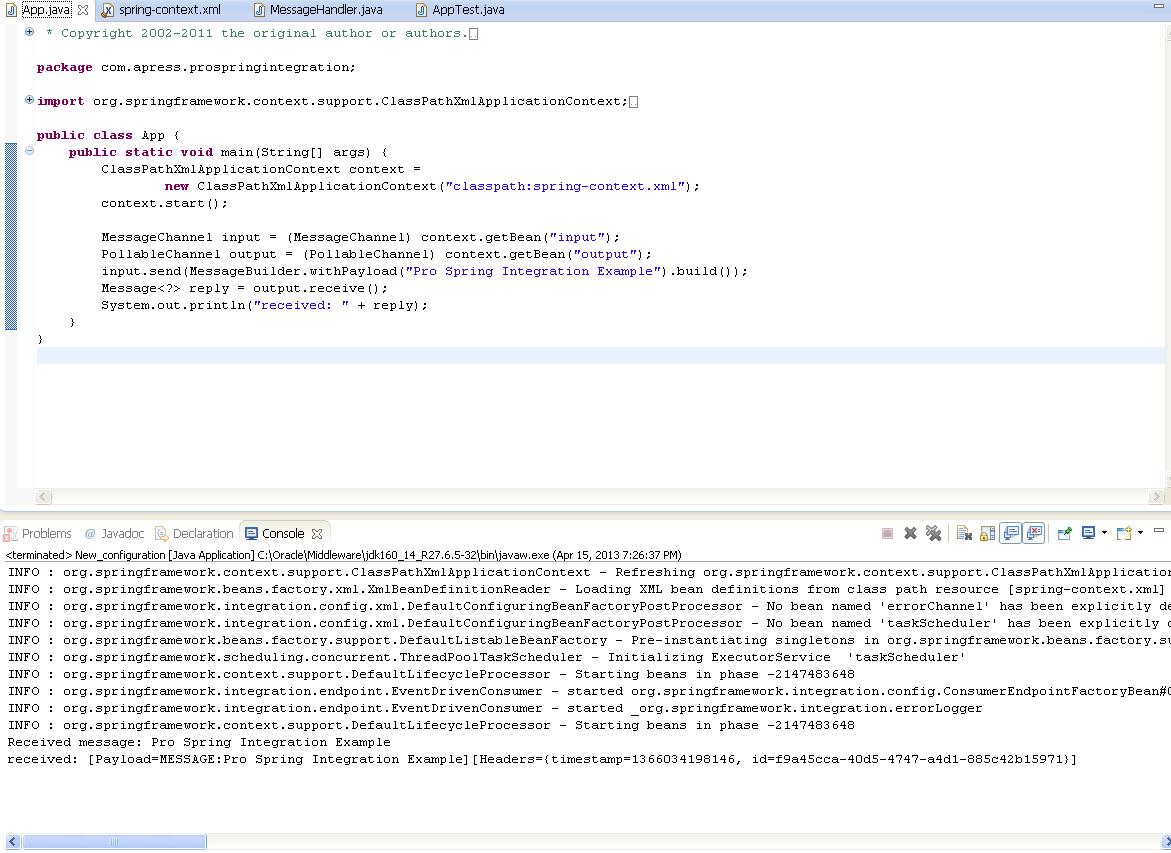The image size is (1171, 853).
Task: Click the Remove All Terminated Launches icon
Action: tap(933, 533)
